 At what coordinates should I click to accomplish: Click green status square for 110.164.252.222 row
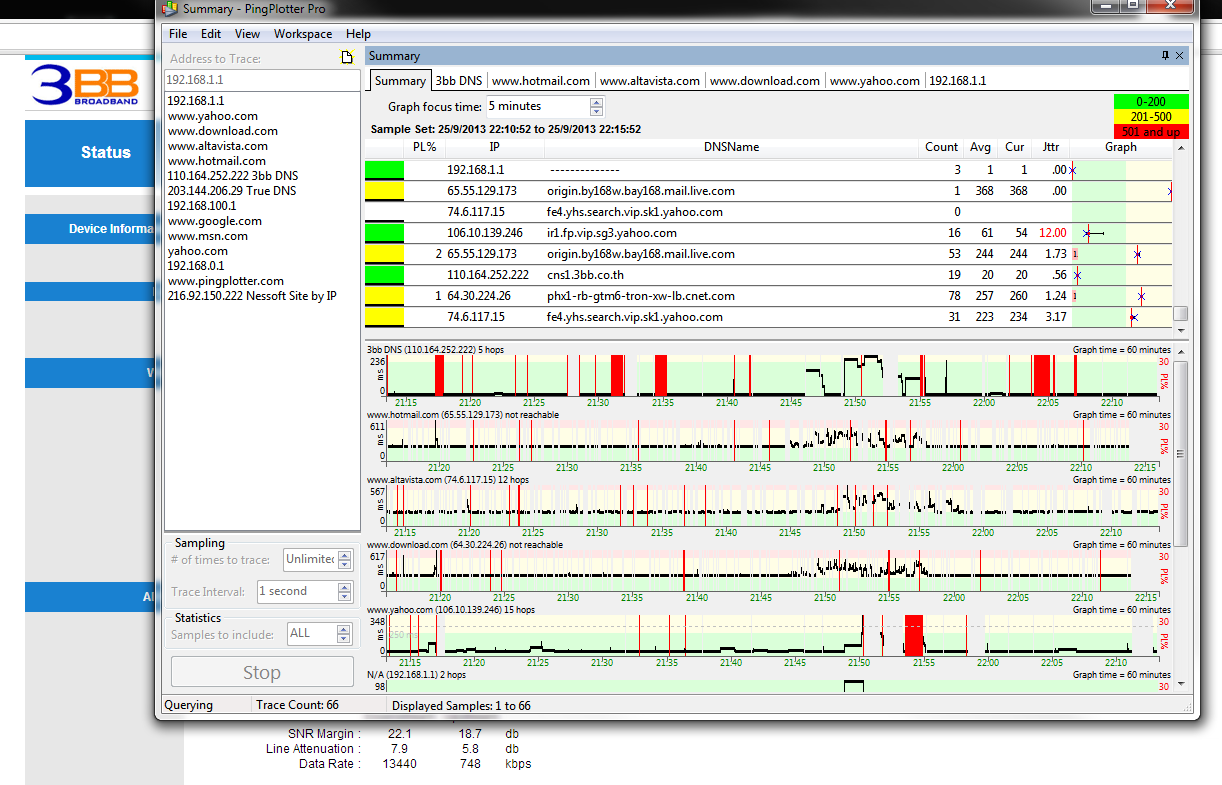click(383, 275)
